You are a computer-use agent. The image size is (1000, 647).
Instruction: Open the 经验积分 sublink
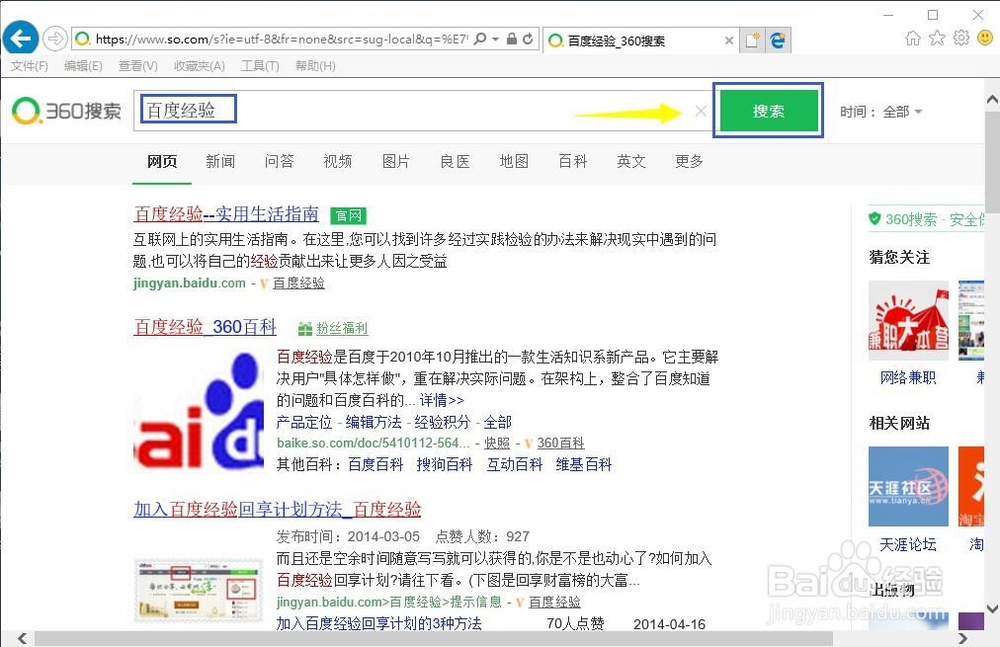click(443, 422)
